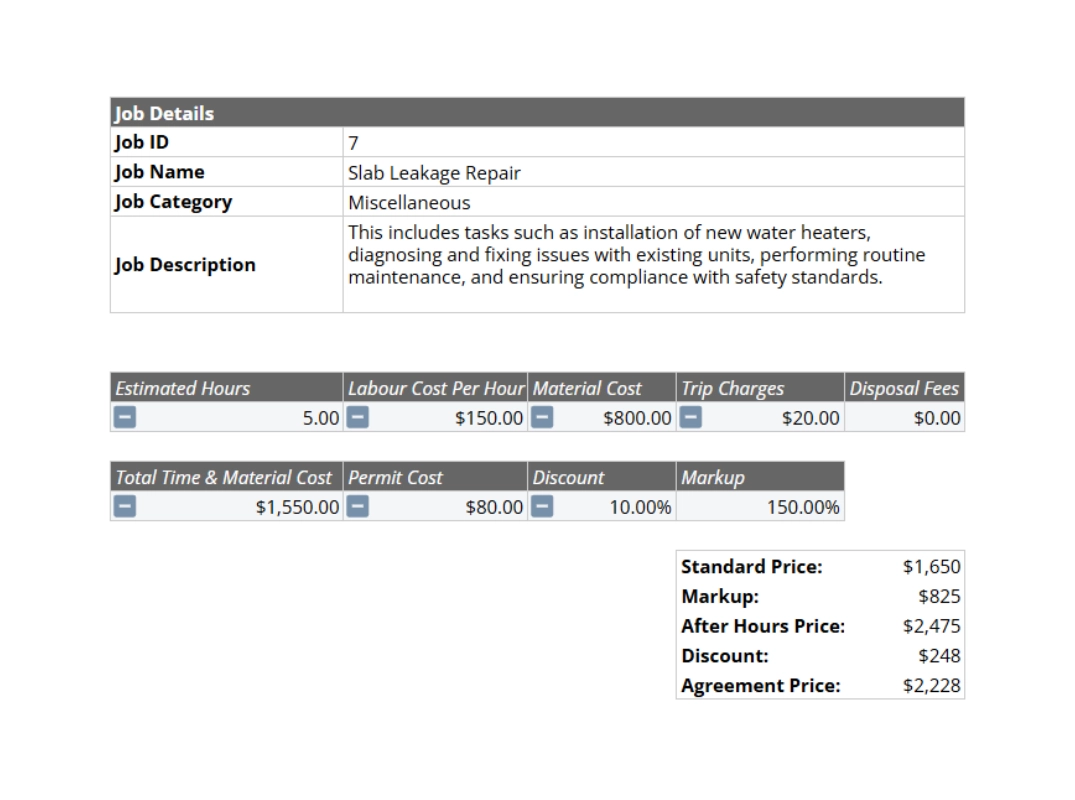Select the After Hours Price row
The height and width of the screenshot is (800, 1075).
click(820, 626)
